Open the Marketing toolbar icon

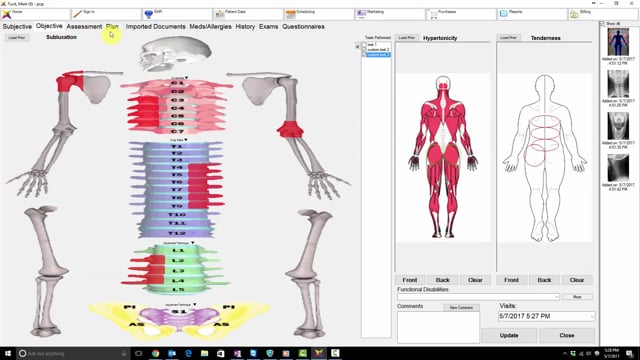tap(361, 14)
